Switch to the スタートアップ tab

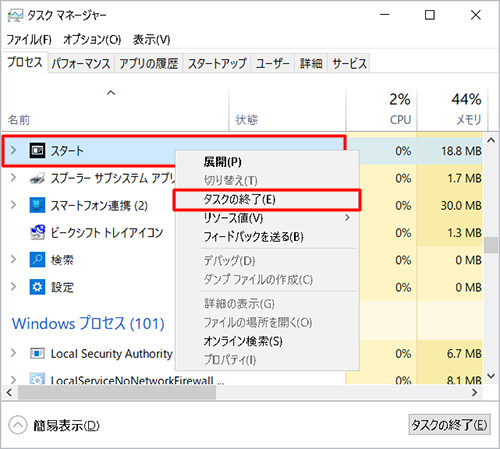[x=217, y=63]
